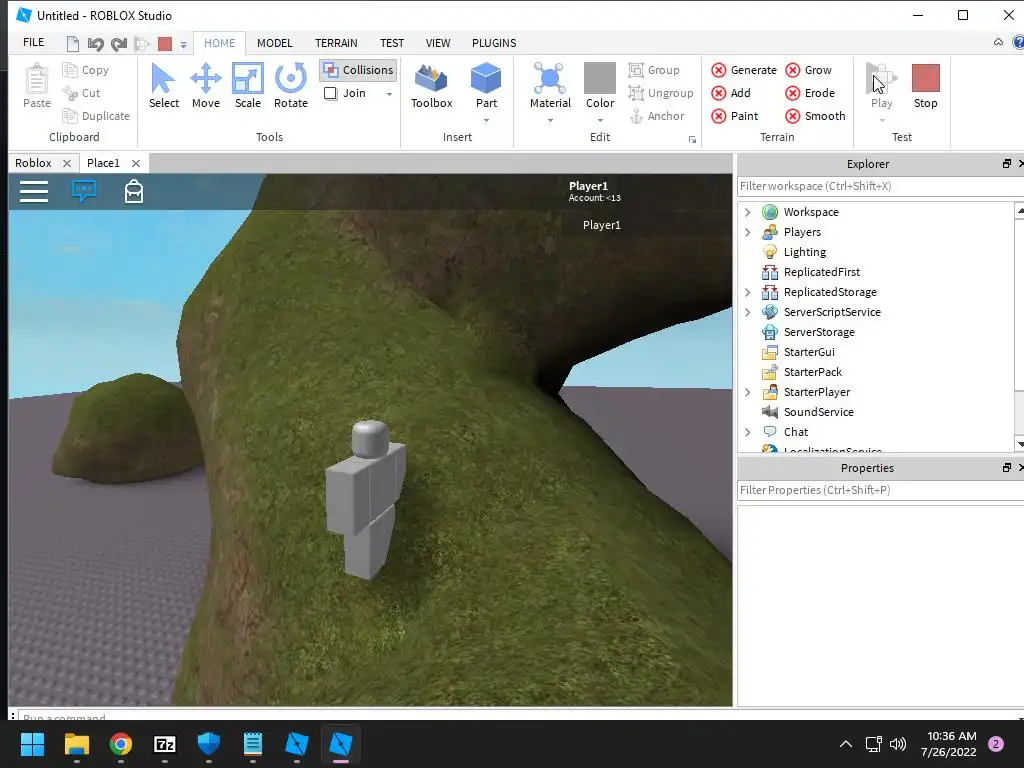Insert a new Part

pos(486,86)
